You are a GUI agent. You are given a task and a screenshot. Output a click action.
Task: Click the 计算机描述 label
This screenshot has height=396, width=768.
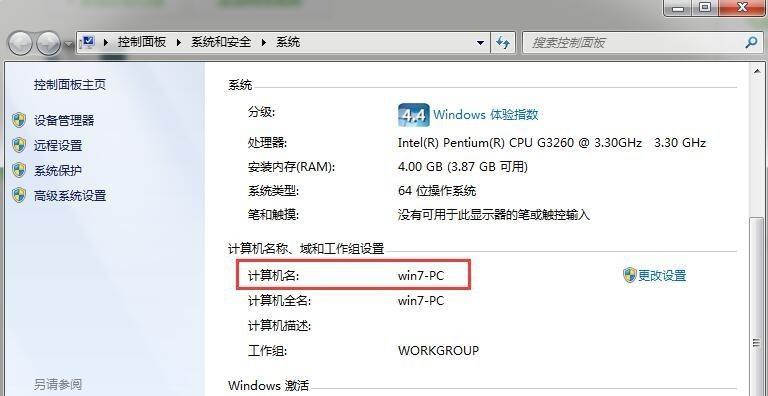(x=279, y=325)
